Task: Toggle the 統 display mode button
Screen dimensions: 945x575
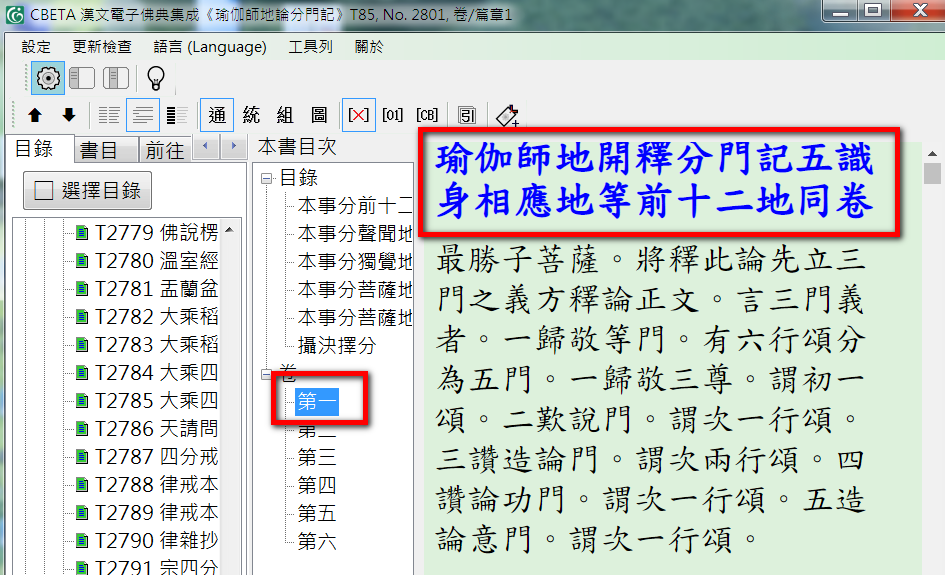Action: click(251, 115)
